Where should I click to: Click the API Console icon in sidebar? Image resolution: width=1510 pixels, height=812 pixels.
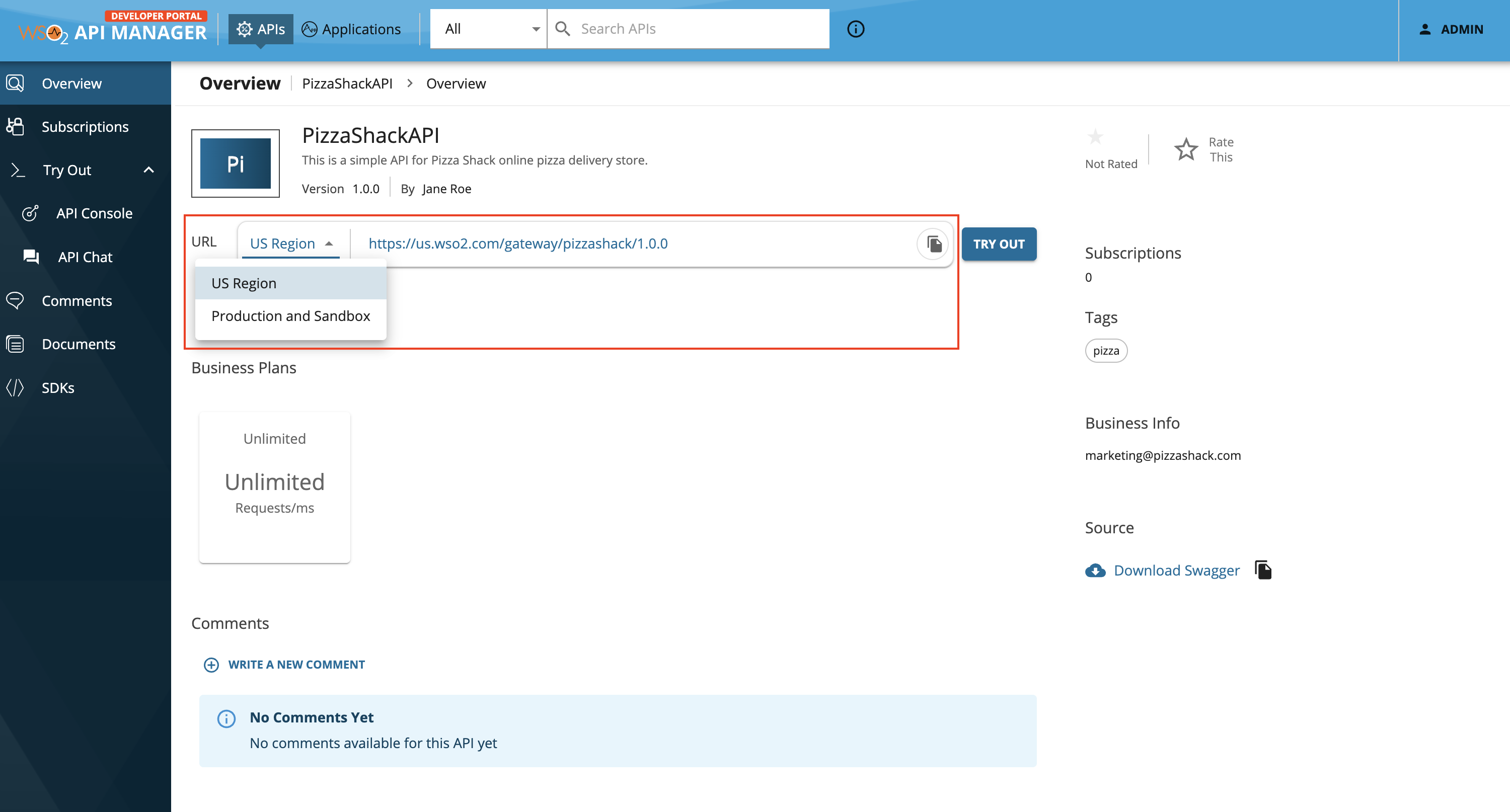tap(31, 213)
